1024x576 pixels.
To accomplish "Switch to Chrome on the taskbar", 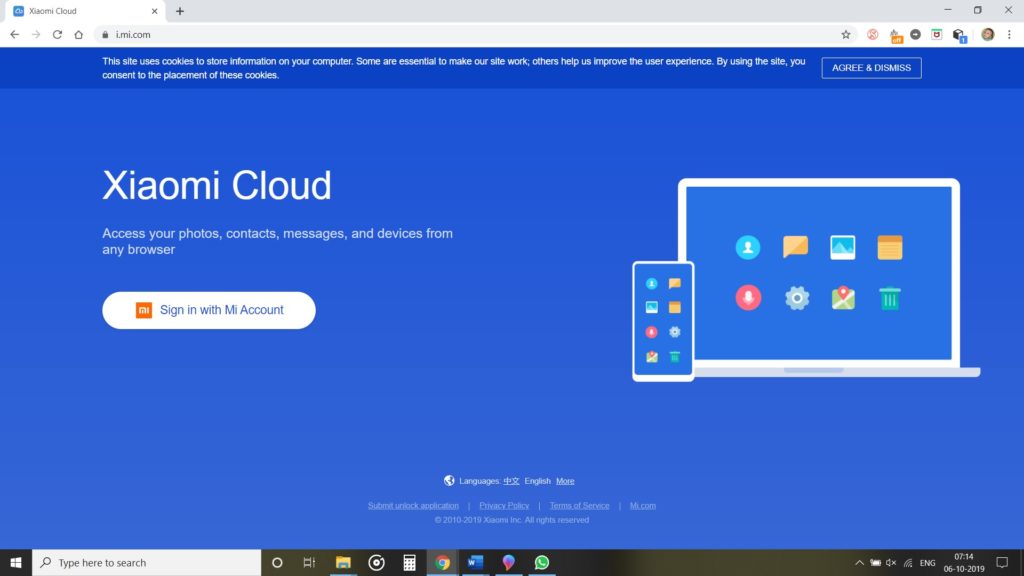I will coord(442,562).
